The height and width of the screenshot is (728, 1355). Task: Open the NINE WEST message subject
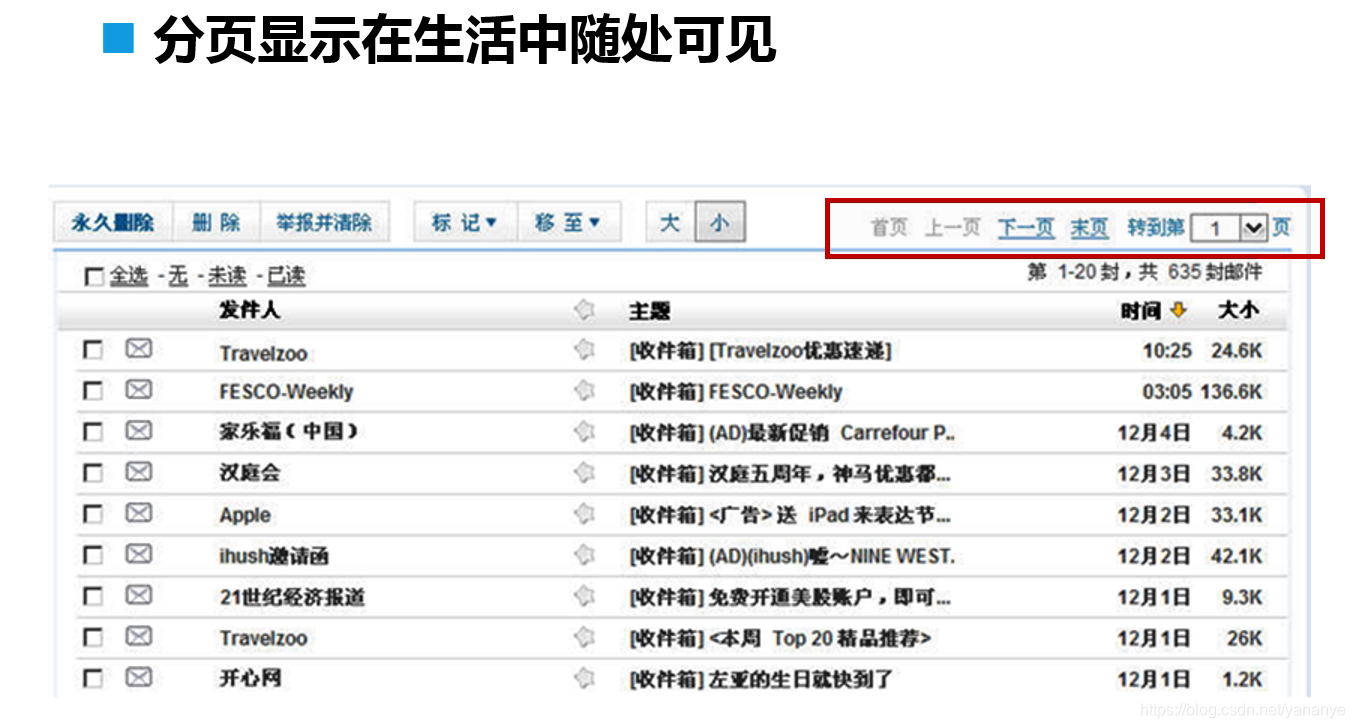pos(792,556)
